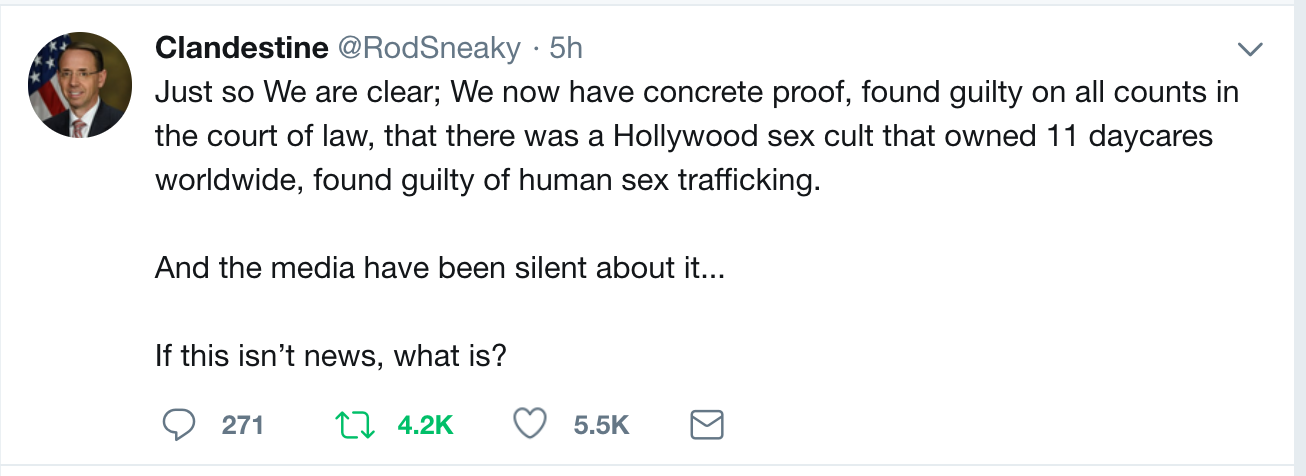Retweet this post using the arrows icon
Viewport: 1306px width, 476px height.
(353, 425)
